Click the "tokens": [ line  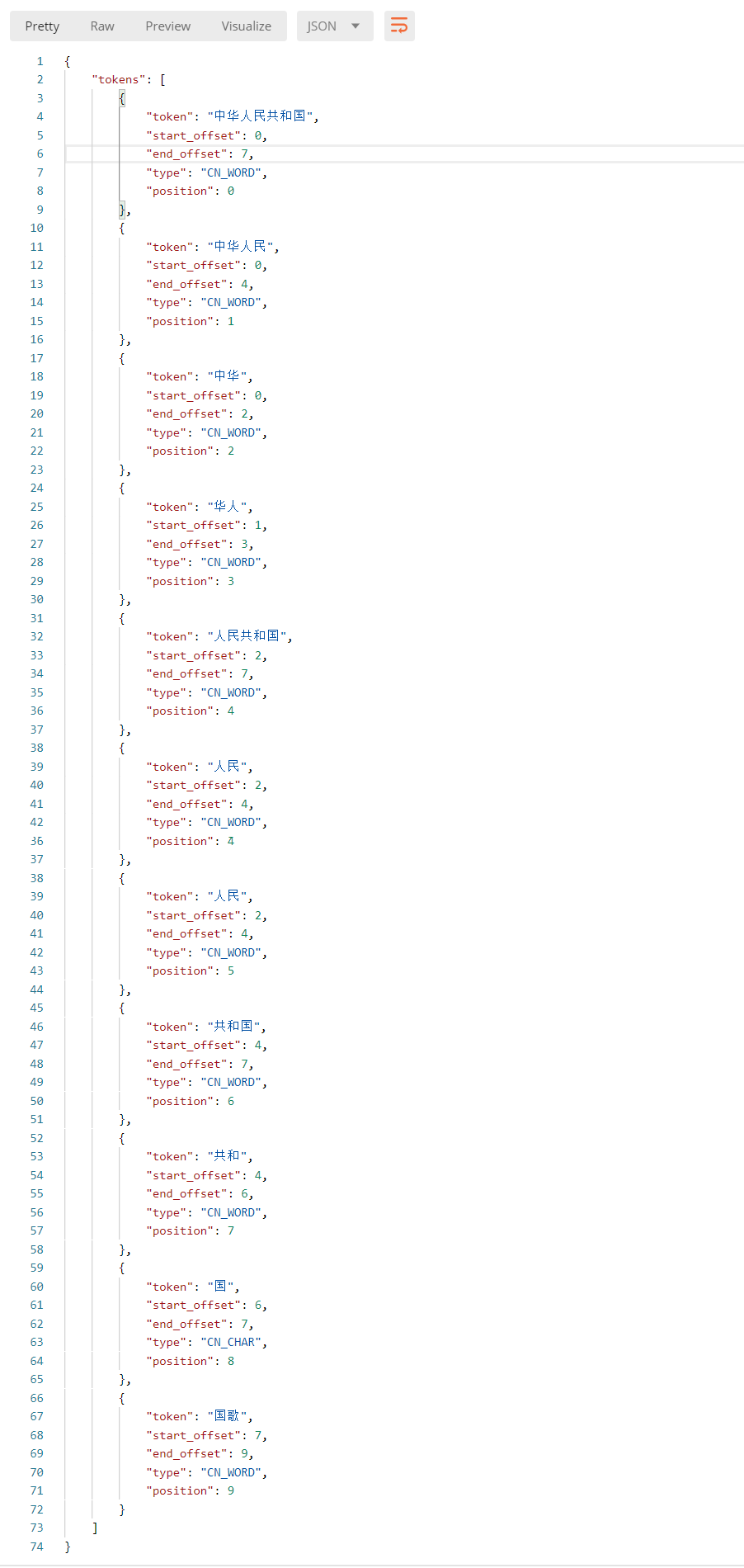point(129,79)
